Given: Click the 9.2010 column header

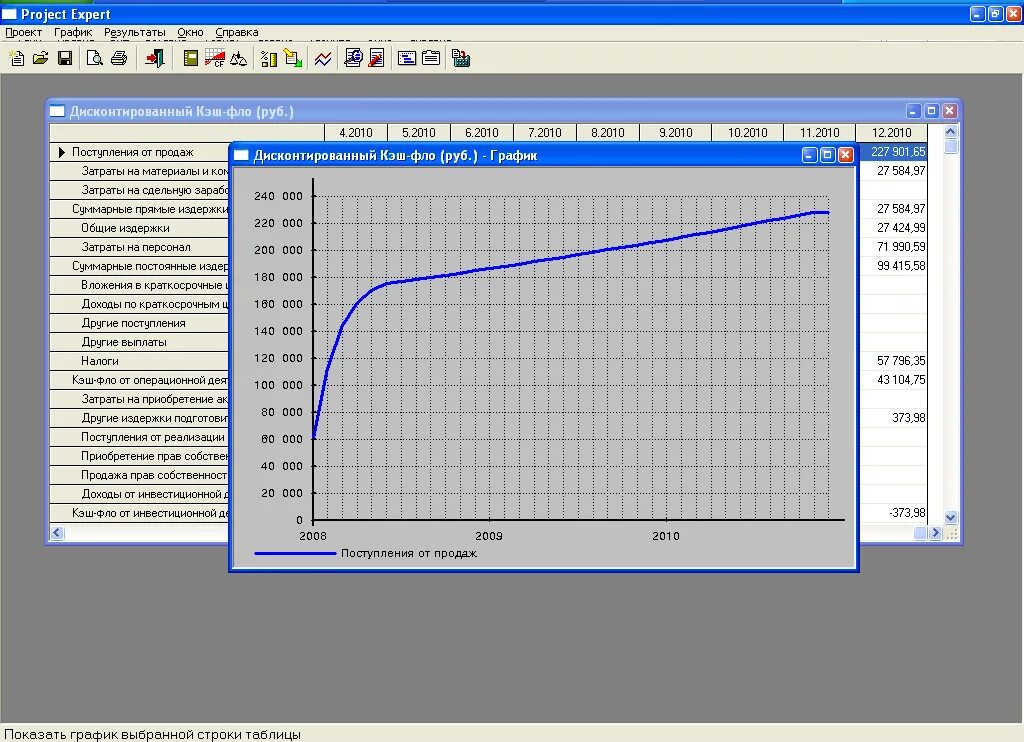Looking at the screenshot, I should coord(675,133).
